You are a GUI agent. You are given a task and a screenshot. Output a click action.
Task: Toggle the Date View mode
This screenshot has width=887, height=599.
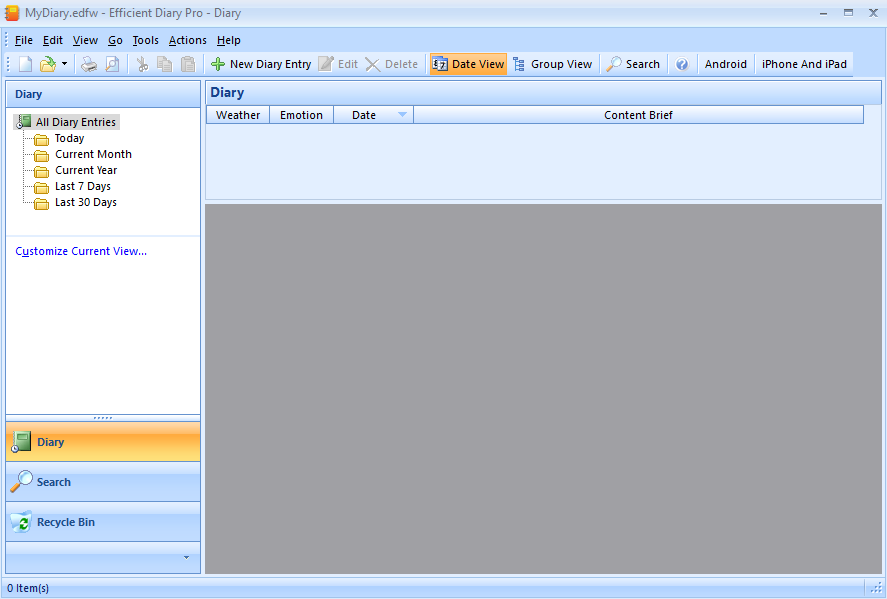point(468,64)
